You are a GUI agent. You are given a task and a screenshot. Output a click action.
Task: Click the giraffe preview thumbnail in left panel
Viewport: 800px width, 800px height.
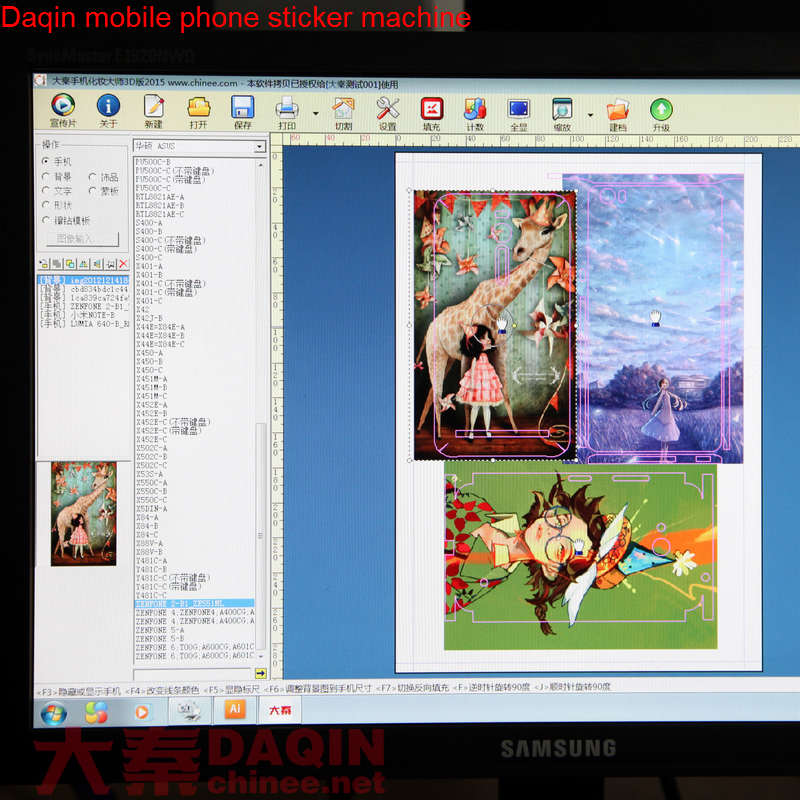pyautogui.click(x=84, y=514)
